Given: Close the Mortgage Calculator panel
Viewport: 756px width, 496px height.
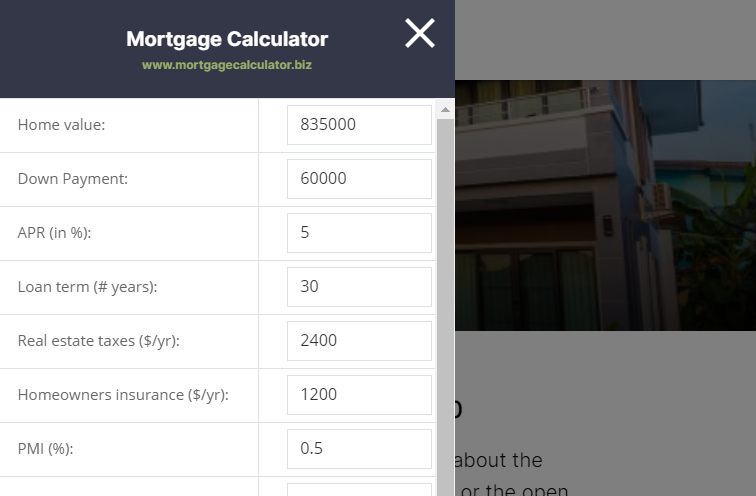Looking at the screenshot, I should point(419,33).
